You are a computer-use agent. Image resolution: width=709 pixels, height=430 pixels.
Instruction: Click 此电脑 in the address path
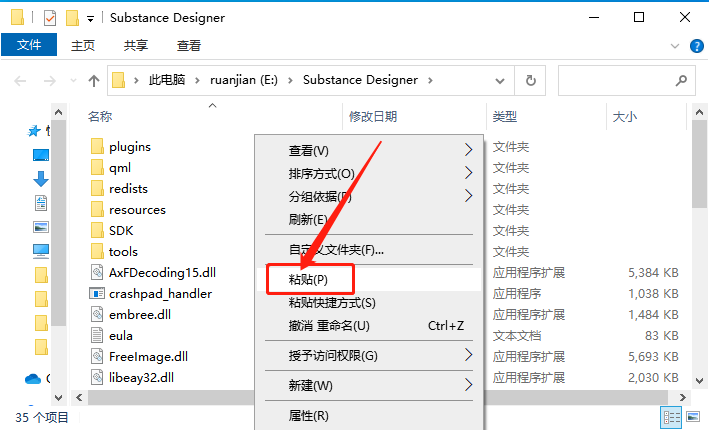167,80
